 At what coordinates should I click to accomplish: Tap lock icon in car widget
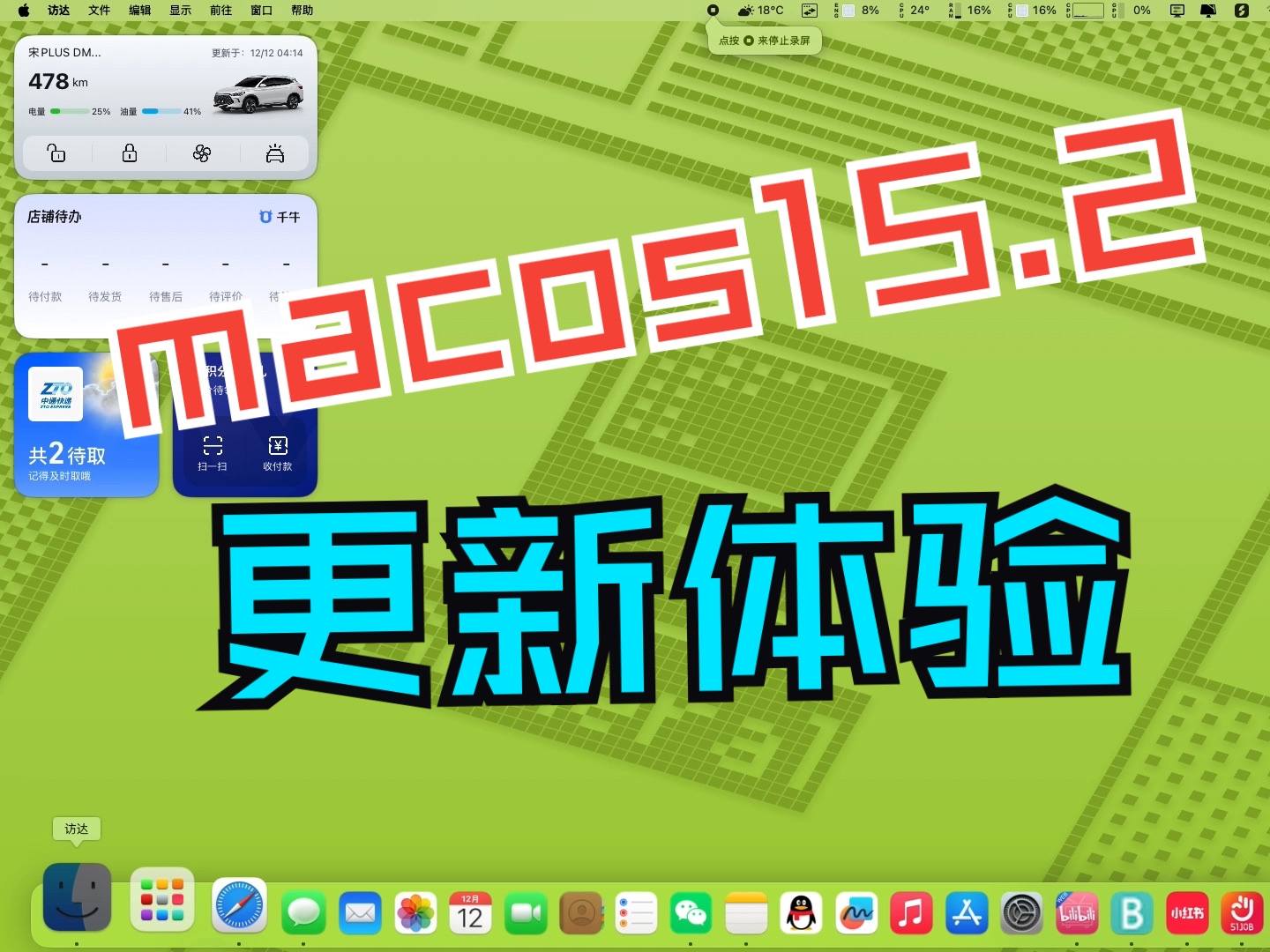[x=130, y=153]
